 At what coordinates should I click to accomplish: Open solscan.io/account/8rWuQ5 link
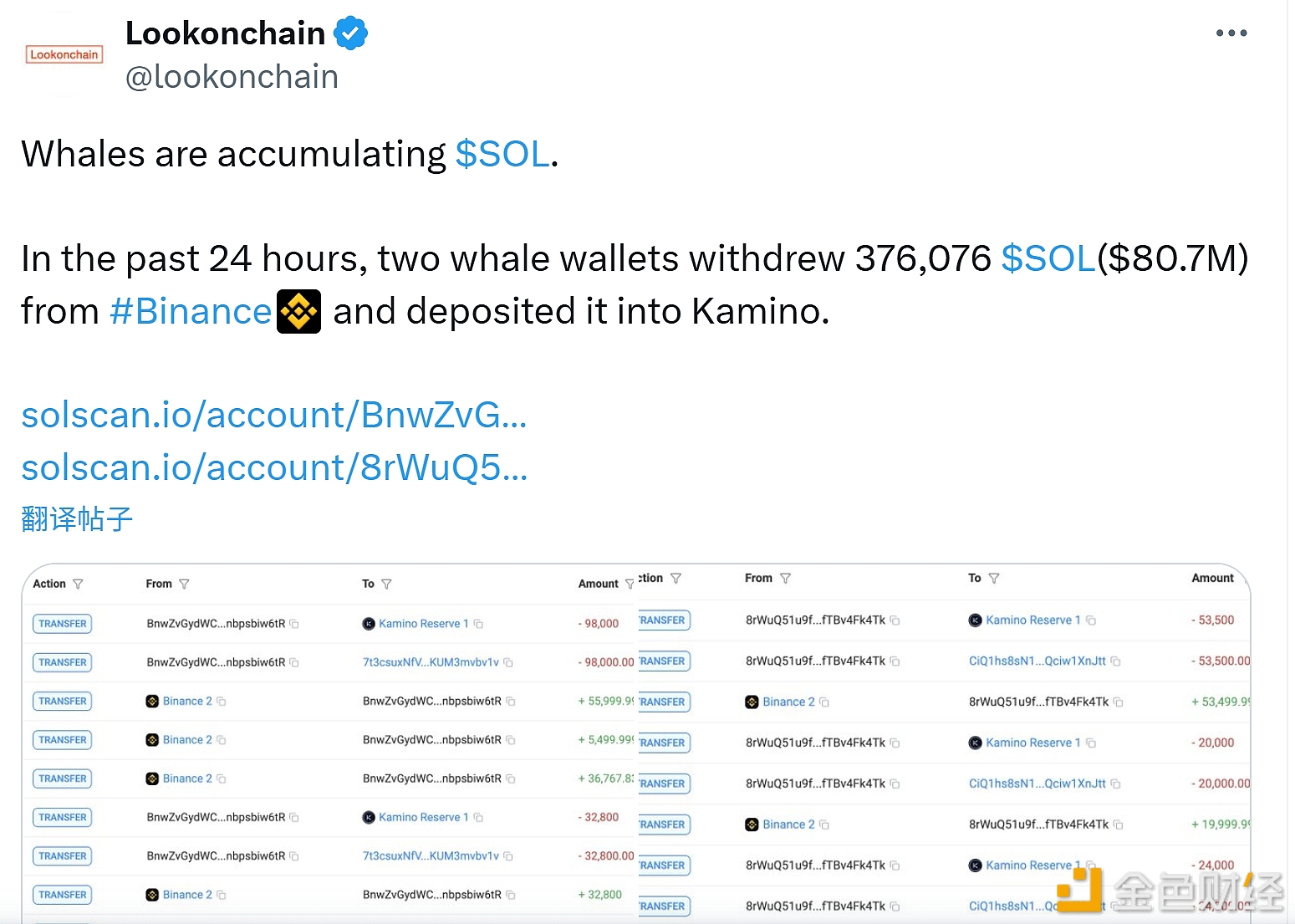point(274,467)
